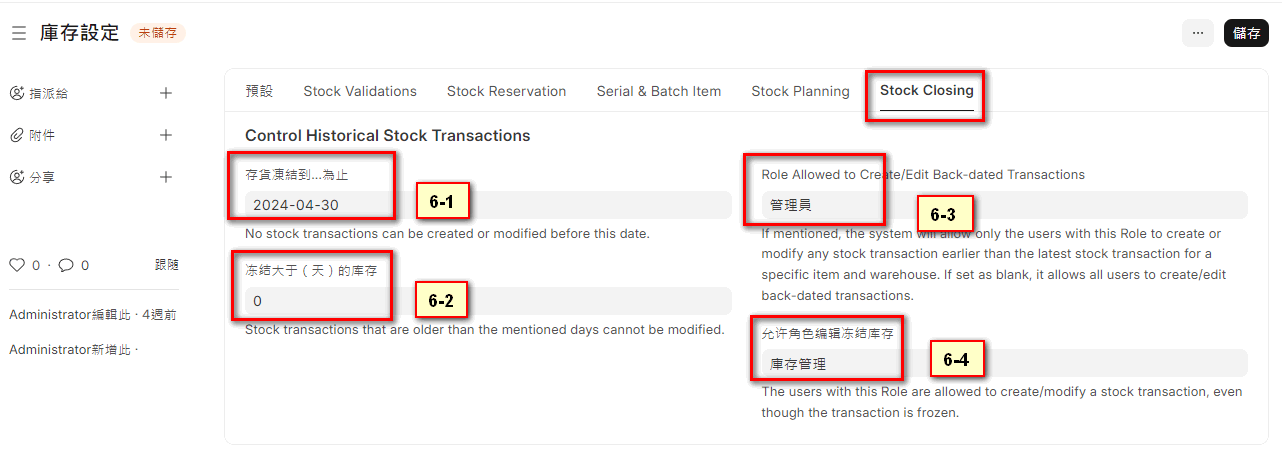The width and height of the screenshot is (1282, 456).
Task: Click the 跟隨 follow link
Action: point(167,265)
